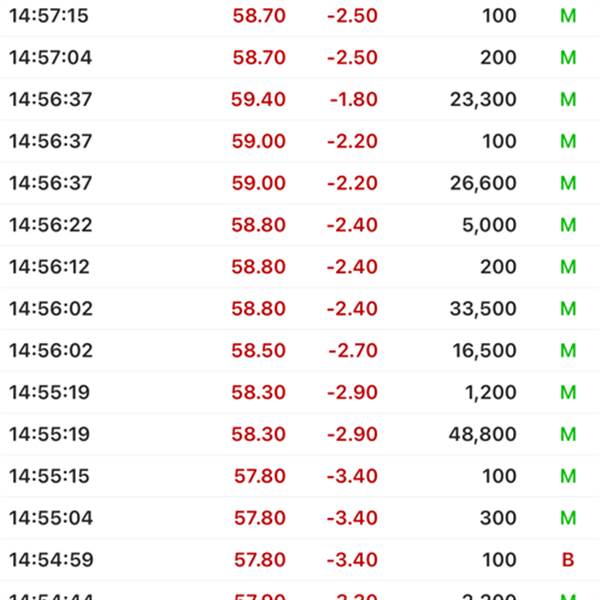This screenshot has width=600, height=600.
Task: Click the 14:57:04 timestamp
Action: 50,58
